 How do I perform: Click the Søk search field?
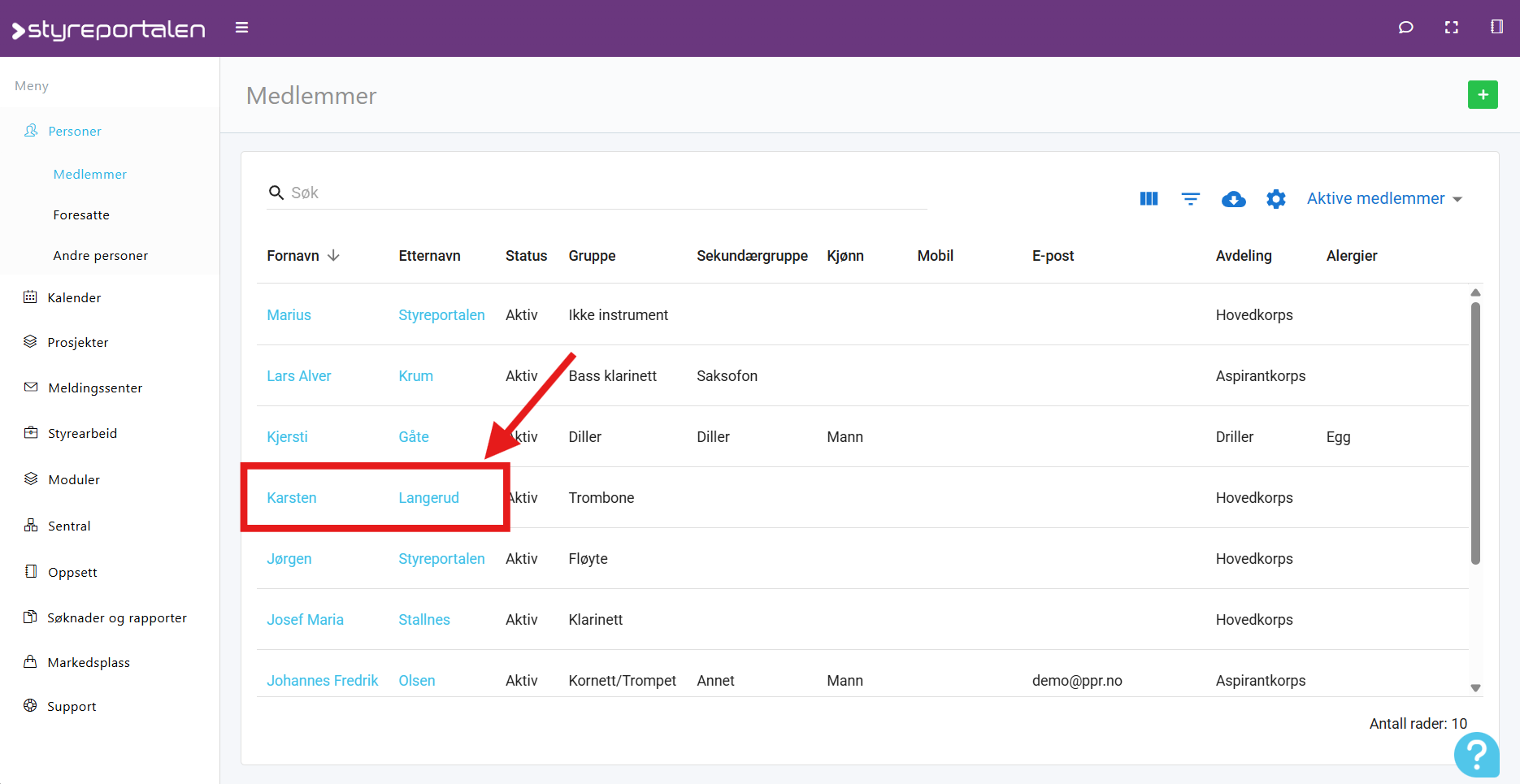(x=601, y=193)
